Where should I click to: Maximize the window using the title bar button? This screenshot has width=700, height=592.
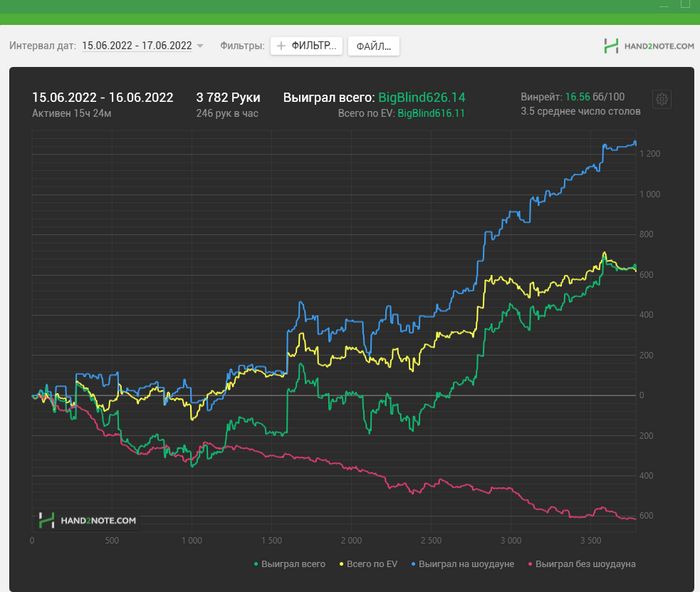[685, 4]
